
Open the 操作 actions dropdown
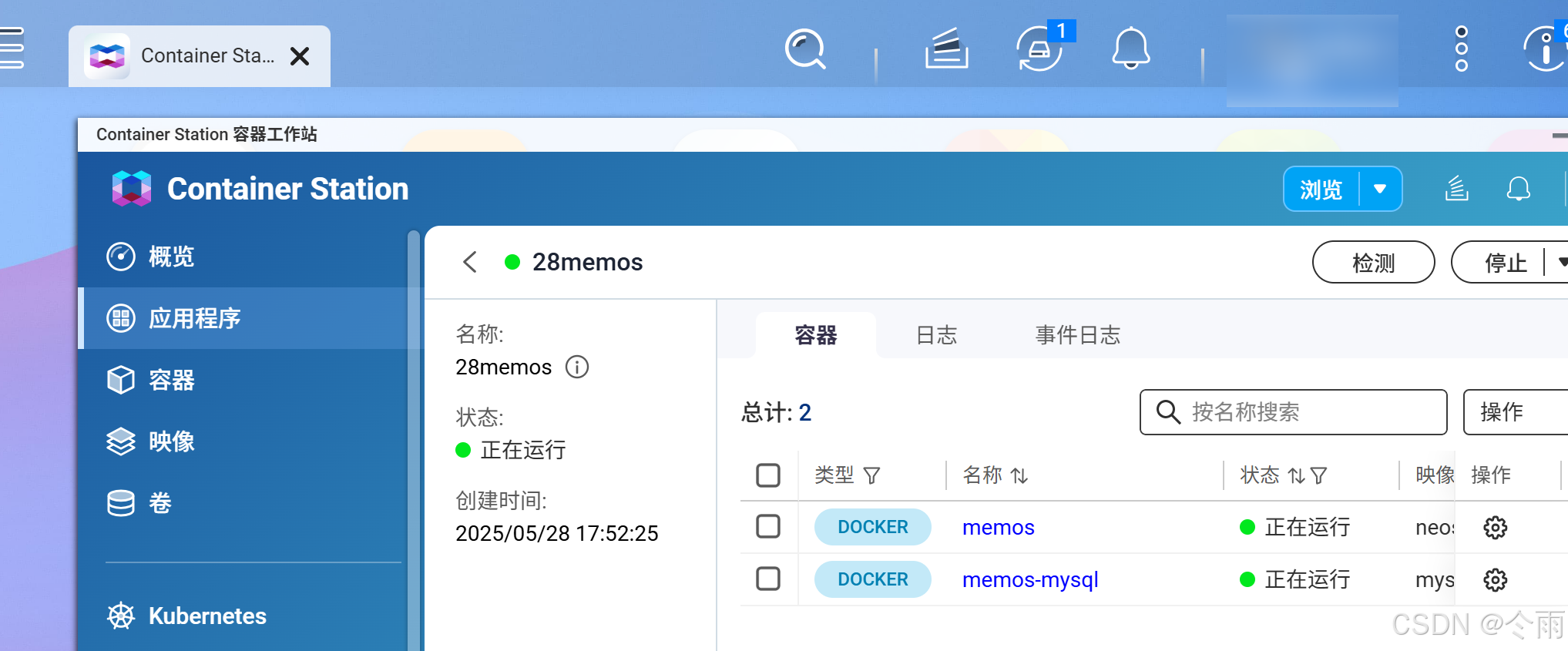[x=1516, y=412]
